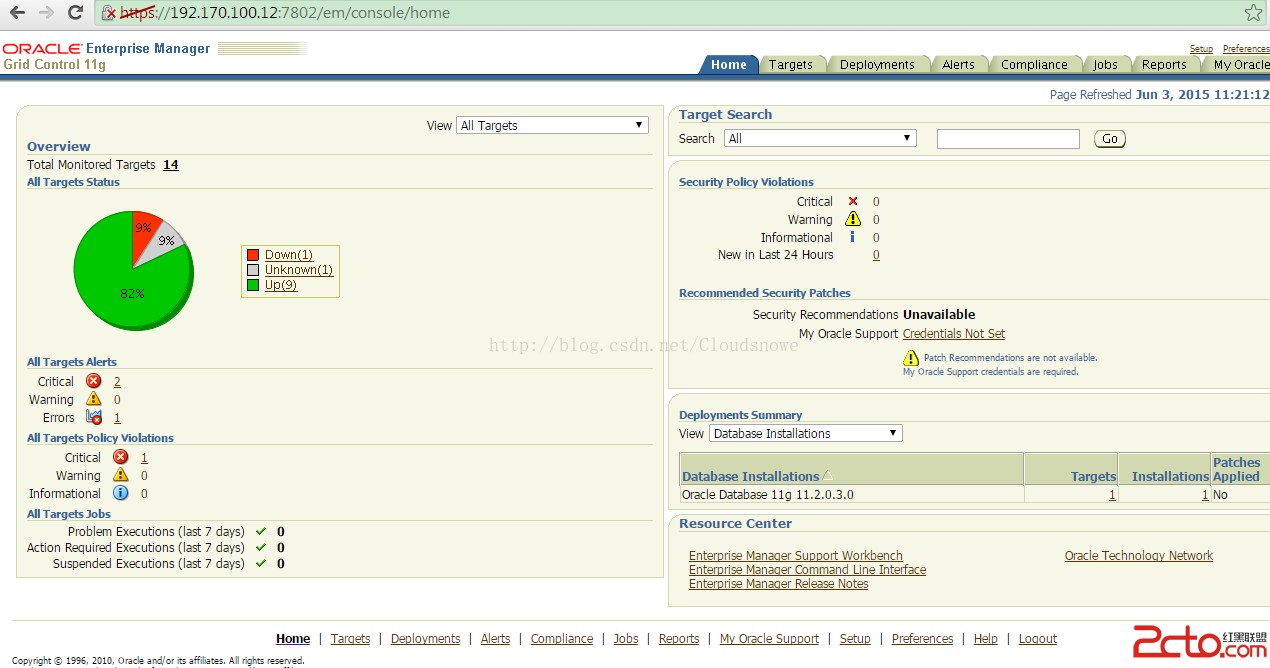Click the insecure certificate icon in address bar
The height and width of the screenshot is (668, 1270).
[110, 13]
